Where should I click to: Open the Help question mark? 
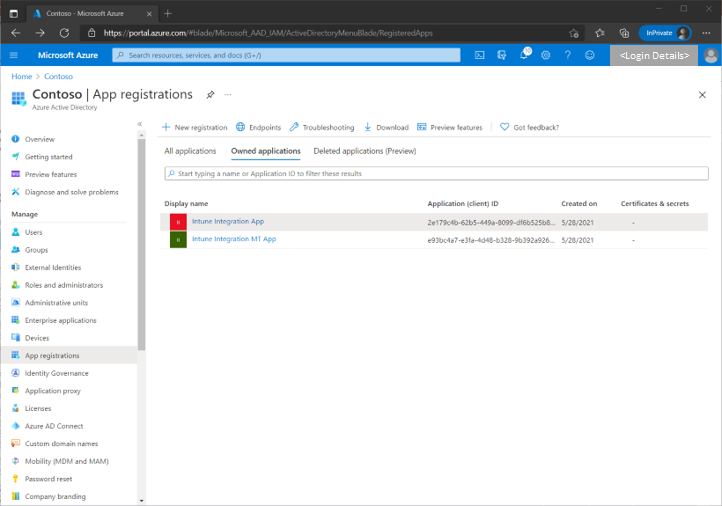pos(568,55)
